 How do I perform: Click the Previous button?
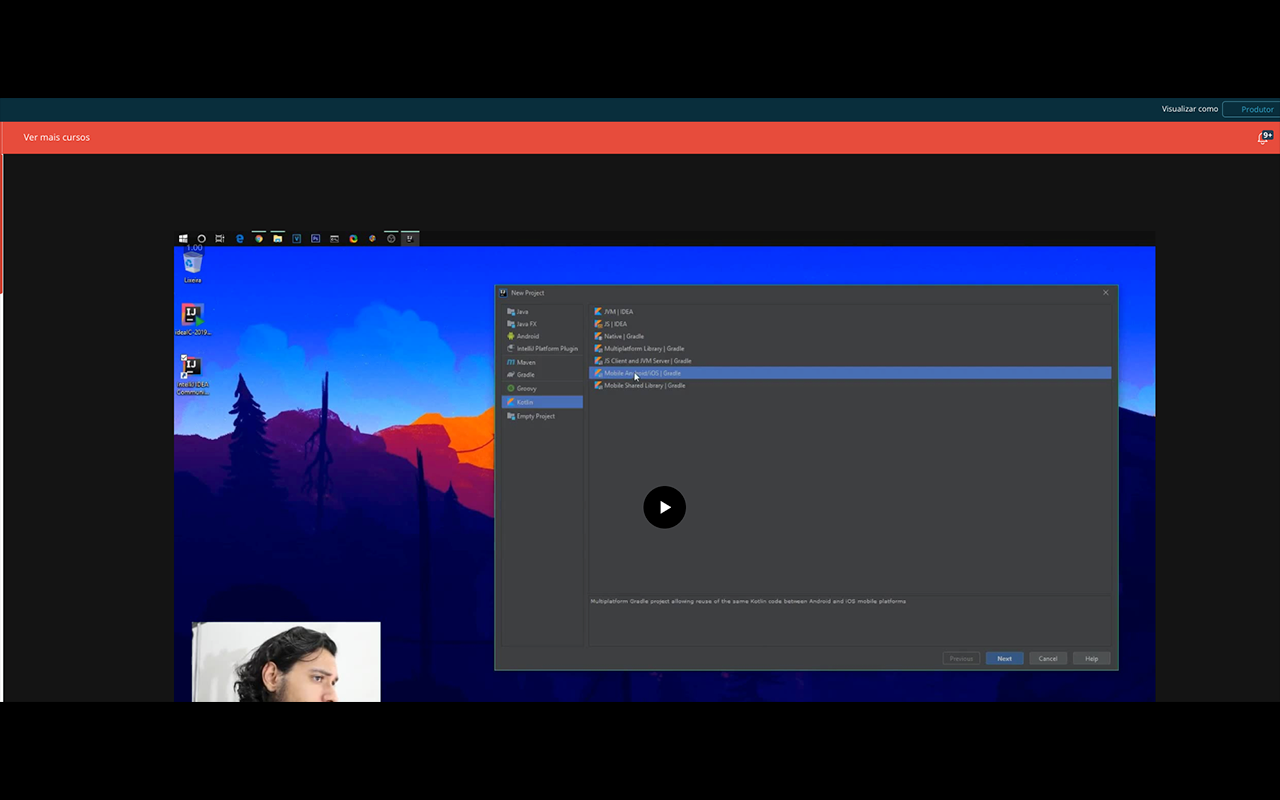point(961,658)
